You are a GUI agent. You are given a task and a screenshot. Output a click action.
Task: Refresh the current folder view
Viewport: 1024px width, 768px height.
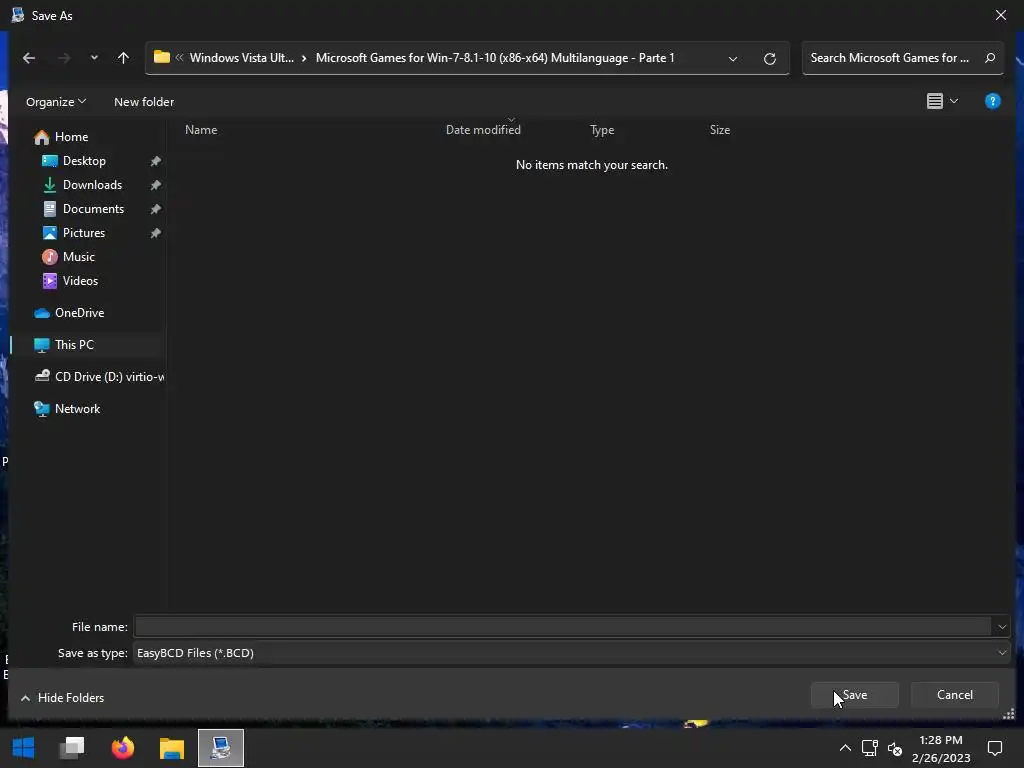point(770,59)
